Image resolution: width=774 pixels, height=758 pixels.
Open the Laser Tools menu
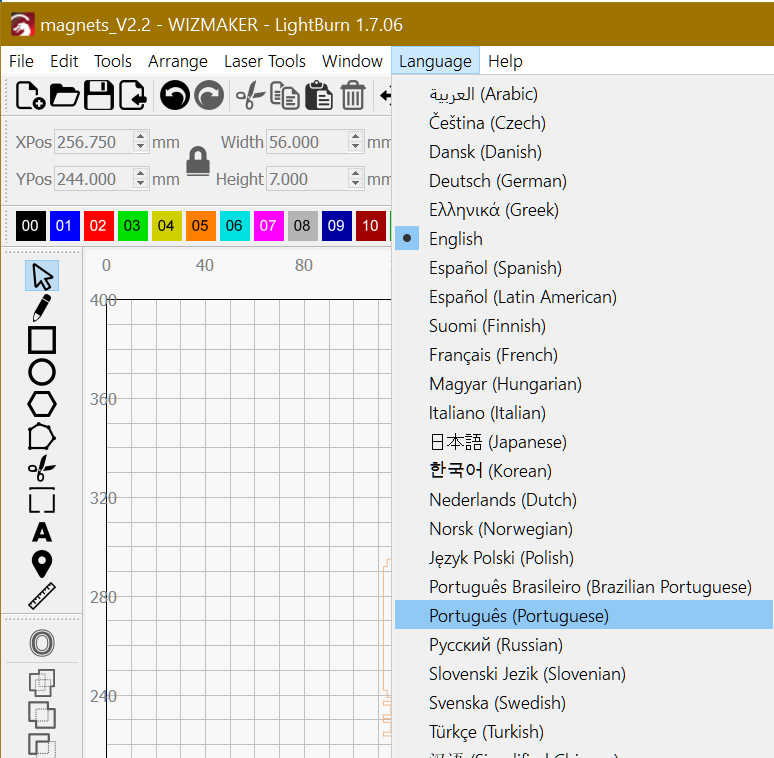point(265,61)
